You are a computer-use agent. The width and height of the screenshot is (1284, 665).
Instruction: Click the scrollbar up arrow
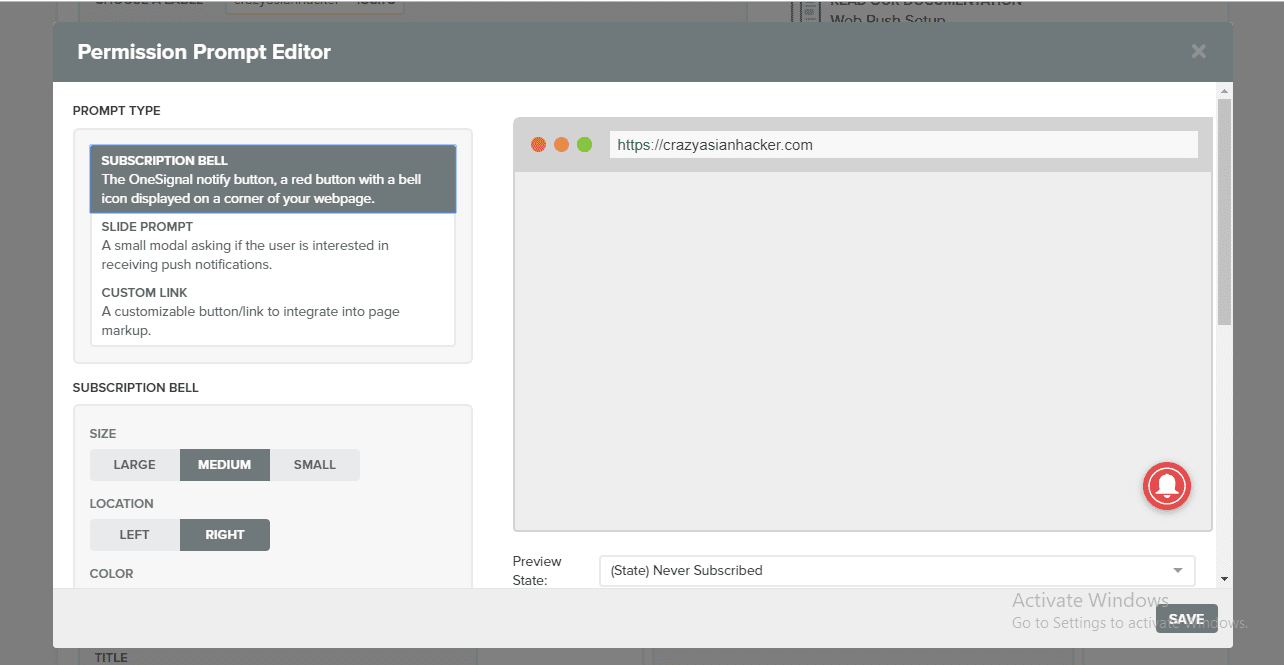[1222, 90]
